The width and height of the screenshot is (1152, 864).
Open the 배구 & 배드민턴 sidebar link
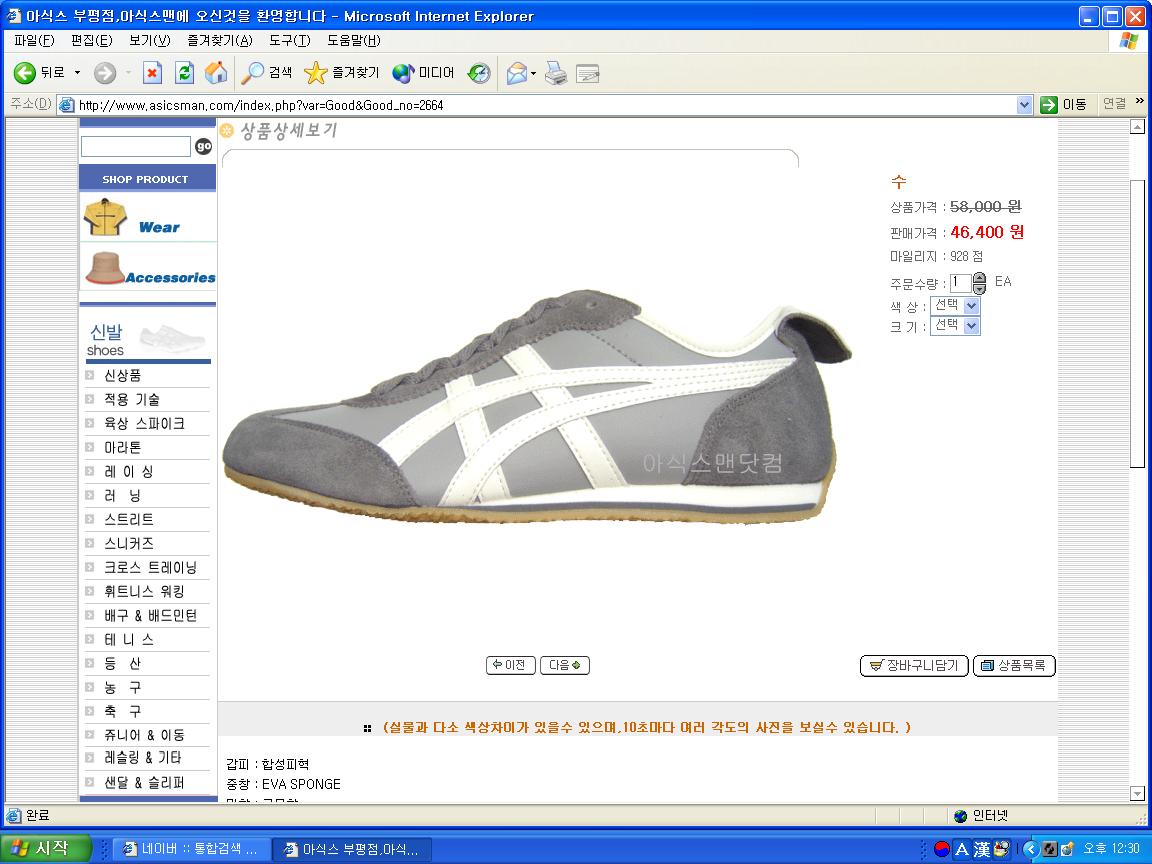click(150, 616)
